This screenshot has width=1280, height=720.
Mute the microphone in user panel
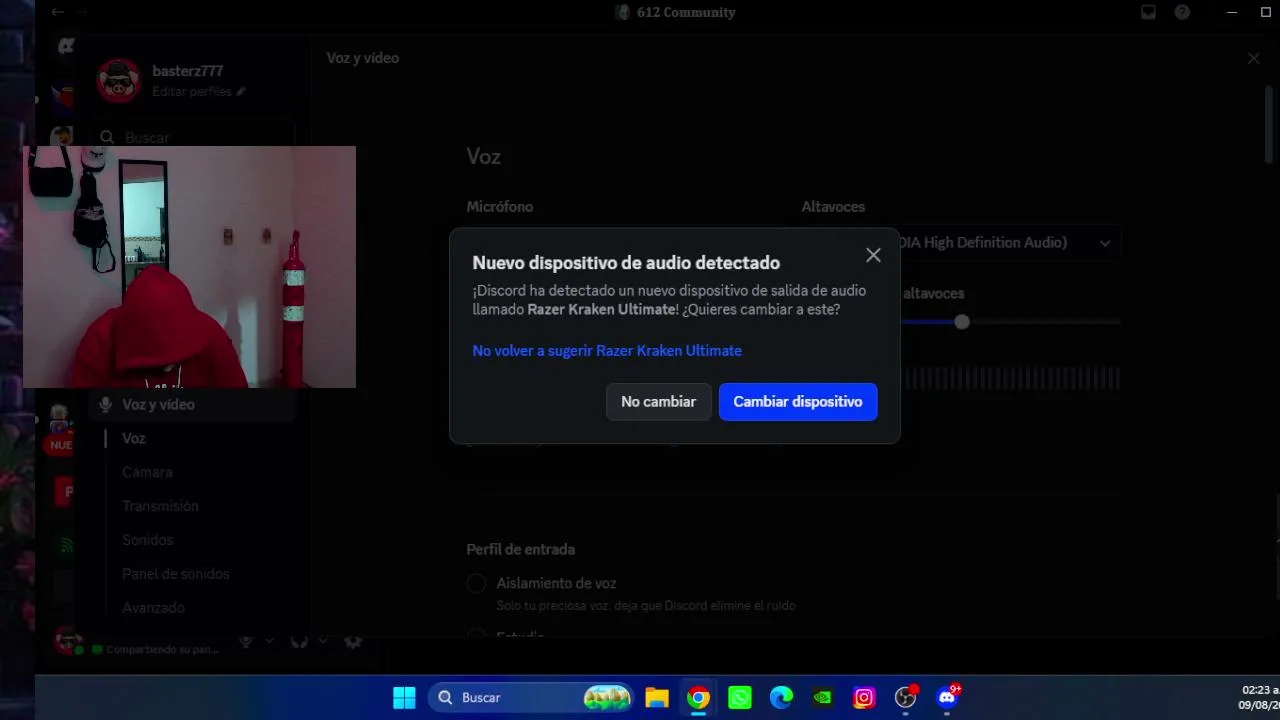coord(246,642)
